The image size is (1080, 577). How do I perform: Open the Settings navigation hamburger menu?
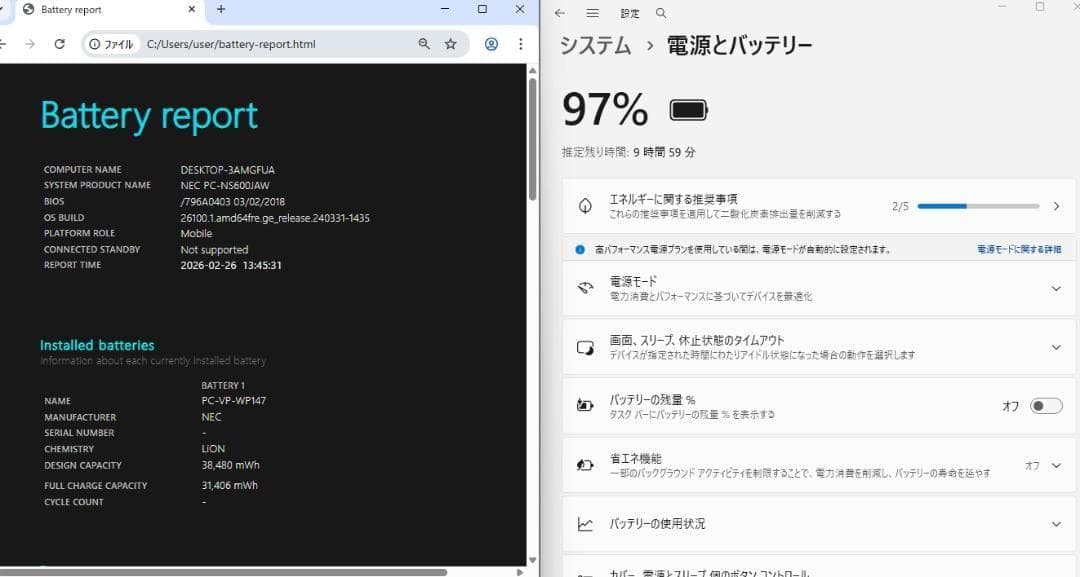593,13
